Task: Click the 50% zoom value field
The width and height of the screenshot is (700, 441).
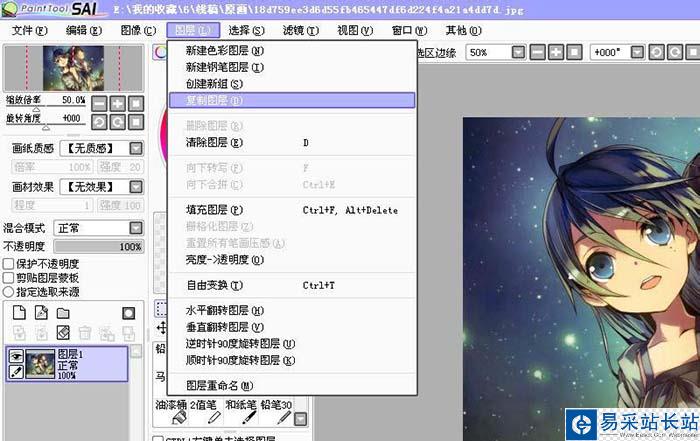Action: point(488,53)
